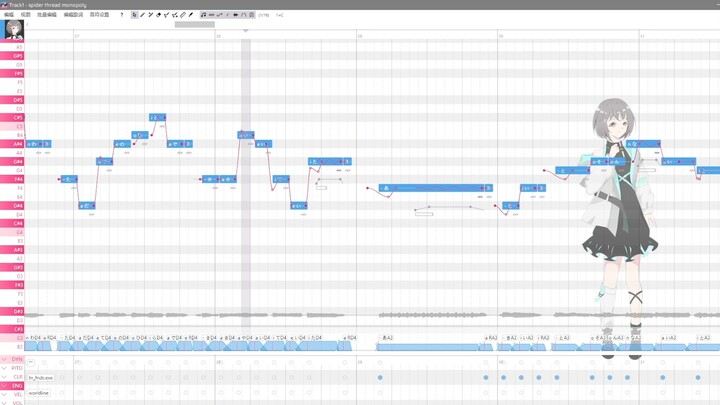720x405 pixels.
Task: Select the pen plus tool
Action: coord(150,15)
